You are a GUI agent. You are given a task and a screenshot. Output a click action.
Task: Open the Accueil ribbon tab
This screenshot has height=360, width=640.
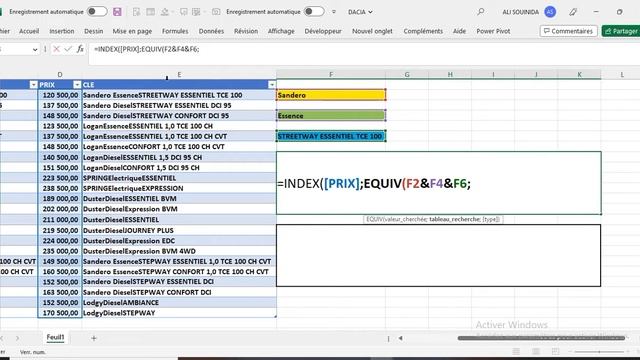tap(29, 31)
